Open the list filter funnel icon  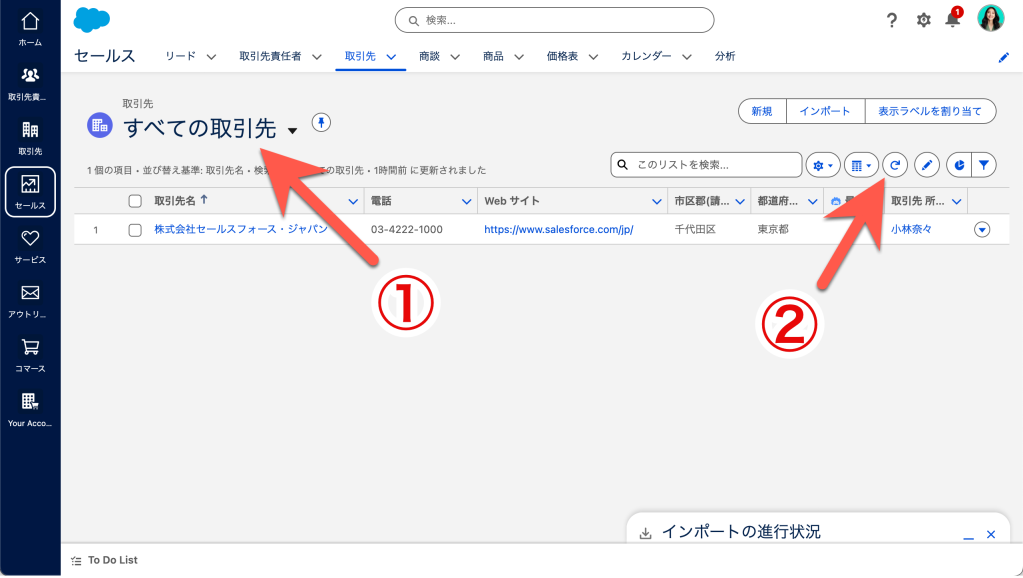point(984,165)
